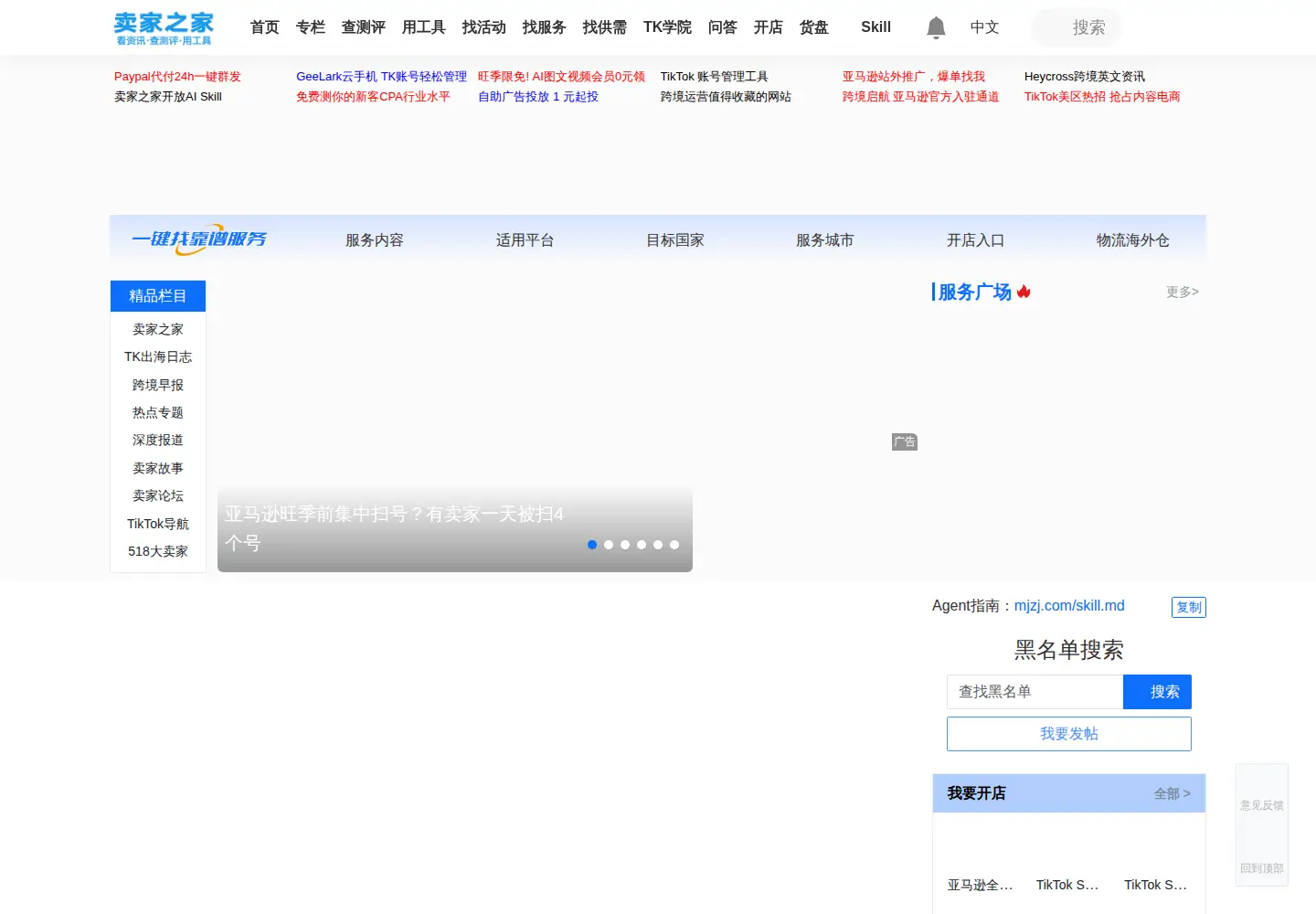Image resolution: width=1316 pixels, height=914 pixels.
Task: Click the 一键找靠谱服务 banner logo
Action: pyautogui.click(x=199, y=239)
